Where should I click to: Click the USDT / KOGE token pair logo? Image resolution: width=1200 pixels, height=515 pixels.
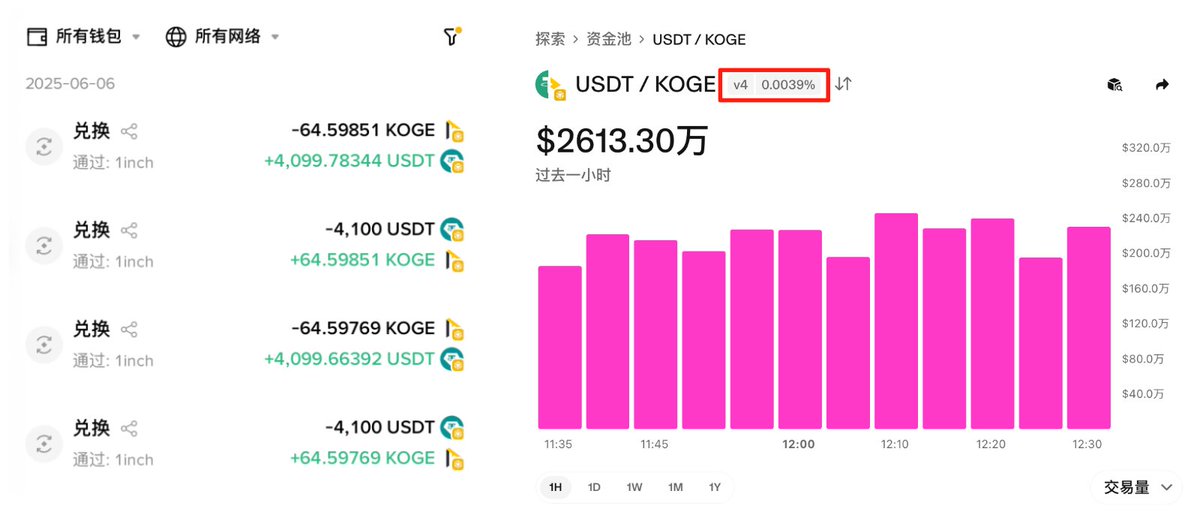(551, 86)
